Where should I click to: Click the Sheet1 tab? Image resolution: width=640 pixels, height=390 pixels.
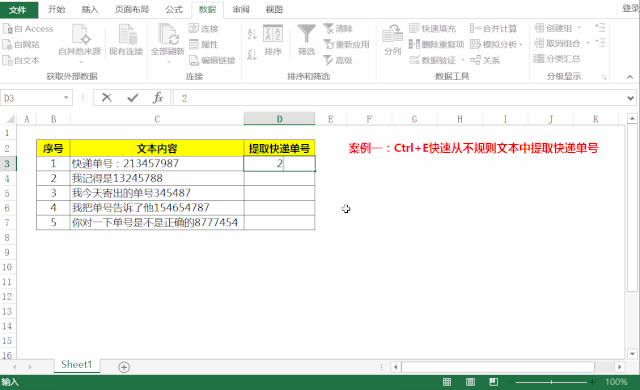[x=77, y=364]
